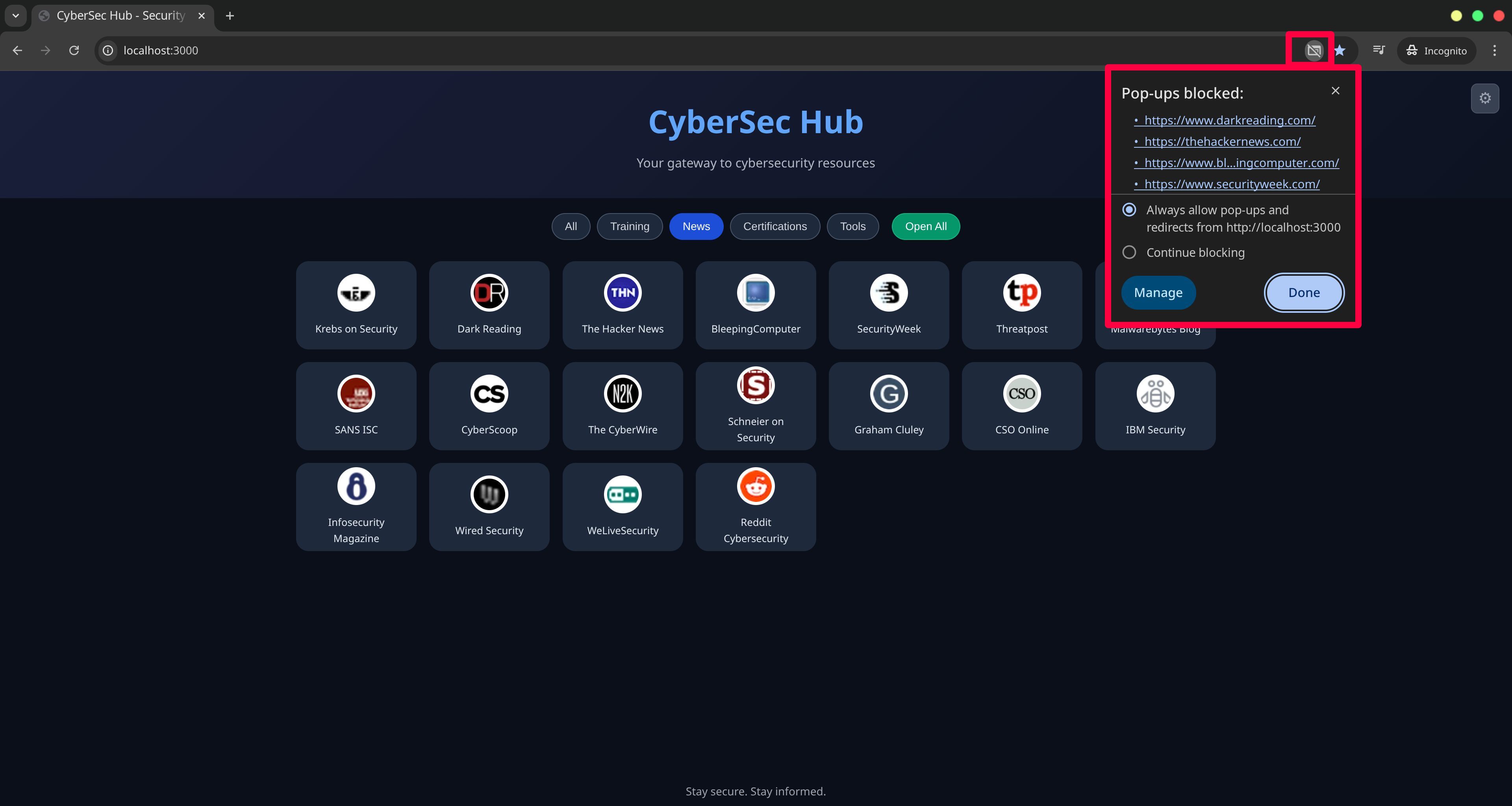Click the Manage pop-ups button

click(x=1158, y=293)
